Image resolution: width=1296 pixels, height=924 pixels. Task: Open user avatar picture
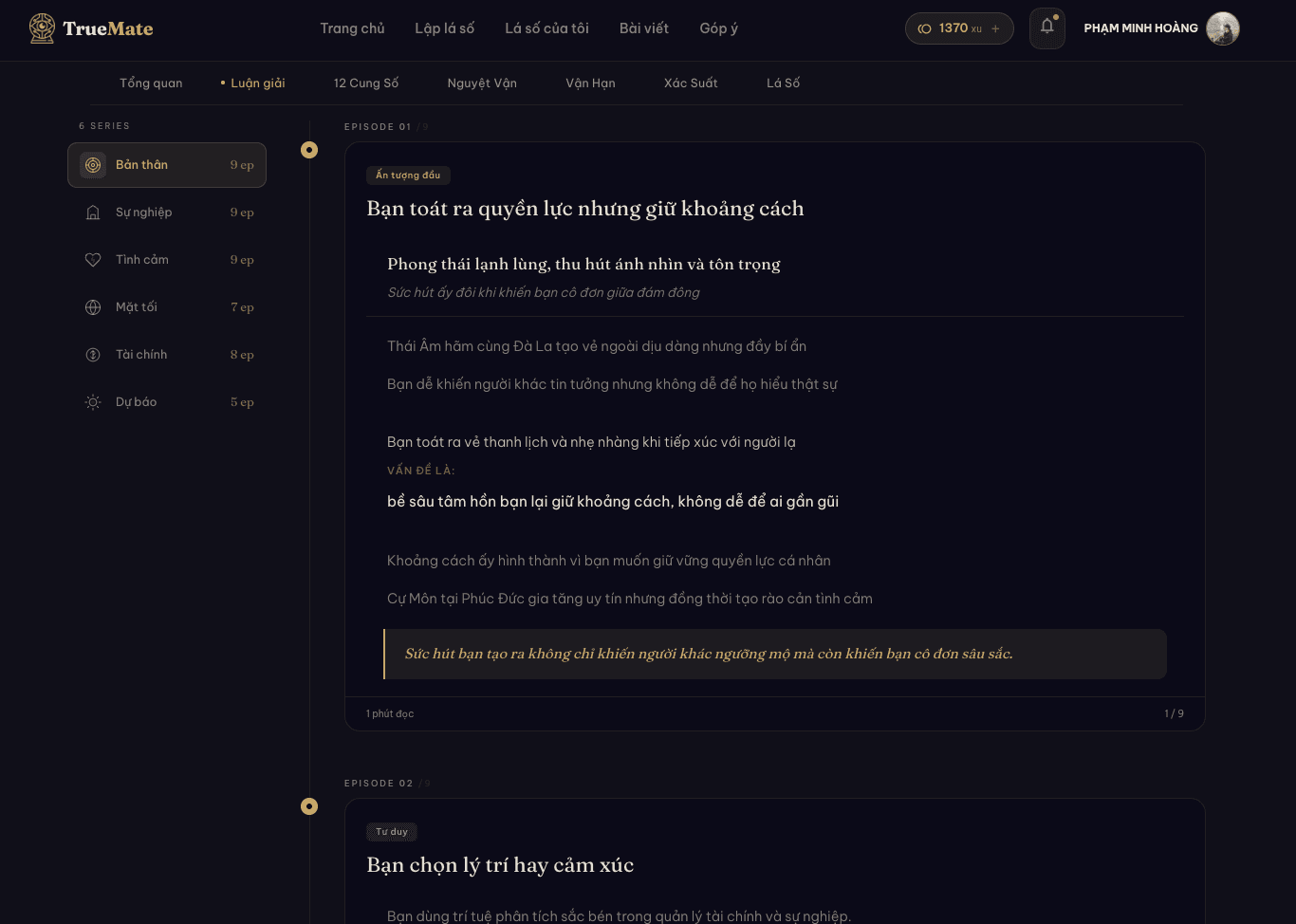(1223, 28)
